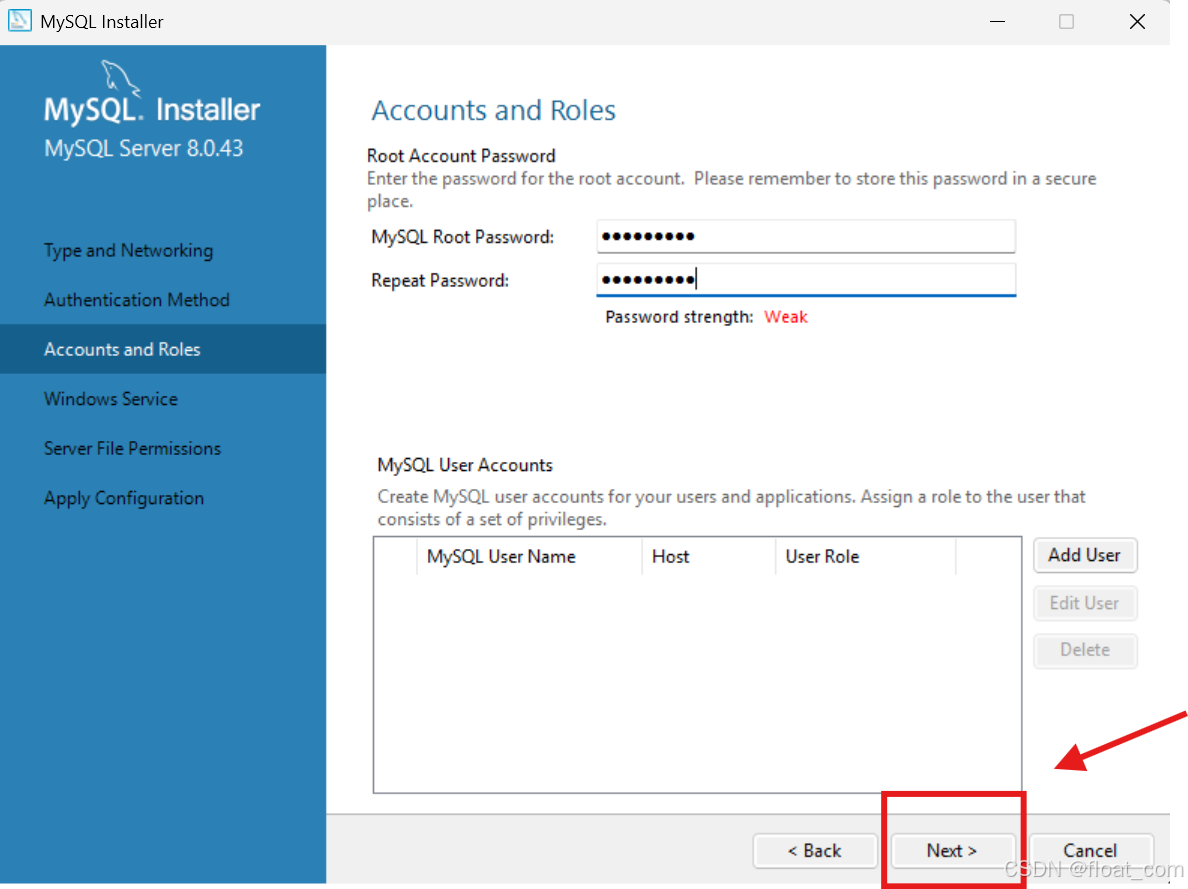Click the Edit User button
The height and width of the screenshot is (889, 1188).
click(x=1084, y=603)
